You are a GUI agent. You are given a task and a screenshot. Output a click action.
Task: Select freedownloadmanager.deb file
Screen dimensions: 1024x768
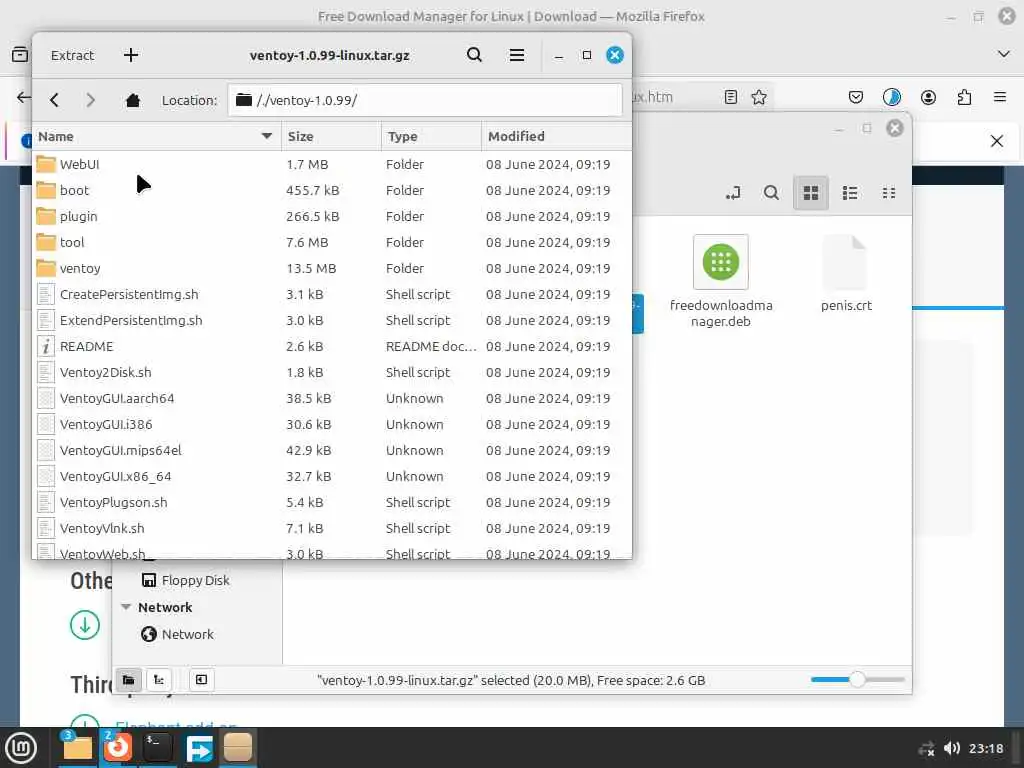(721, 281)
